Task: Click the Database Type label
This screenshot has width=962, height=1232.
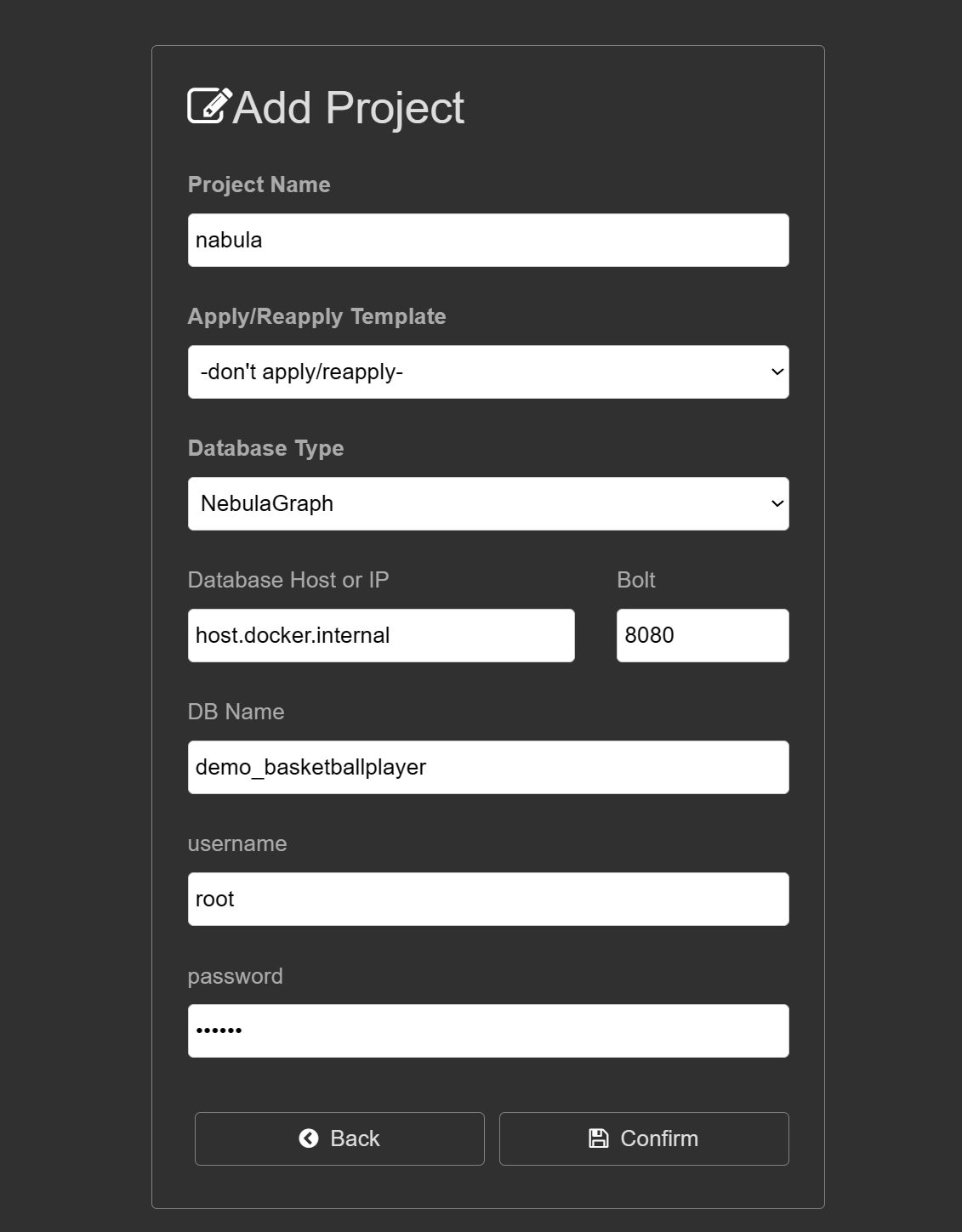Action: tap(266, 448)
